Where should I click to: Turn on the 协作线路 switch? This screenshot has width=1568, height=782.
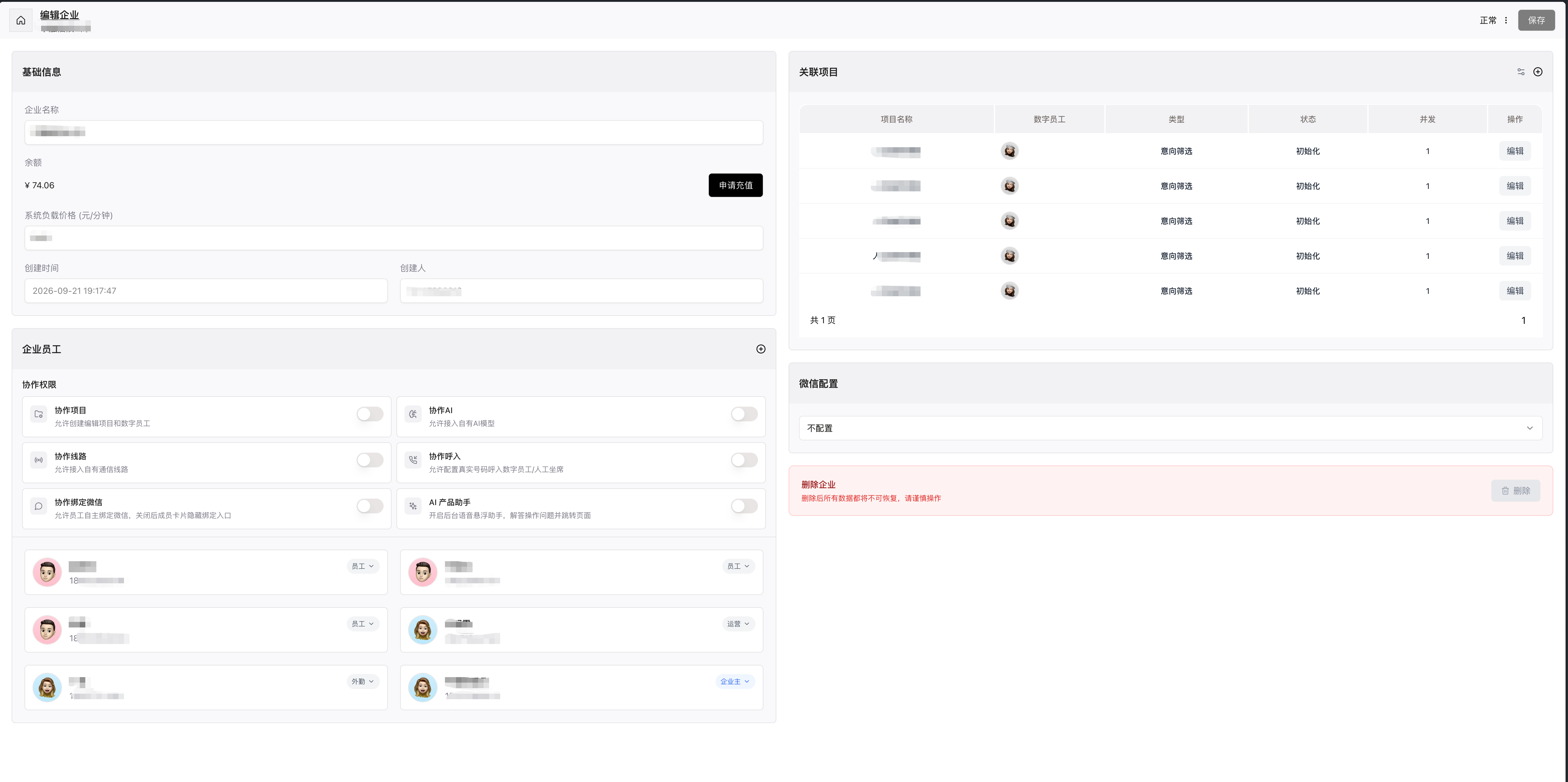(x=369, y=460)
